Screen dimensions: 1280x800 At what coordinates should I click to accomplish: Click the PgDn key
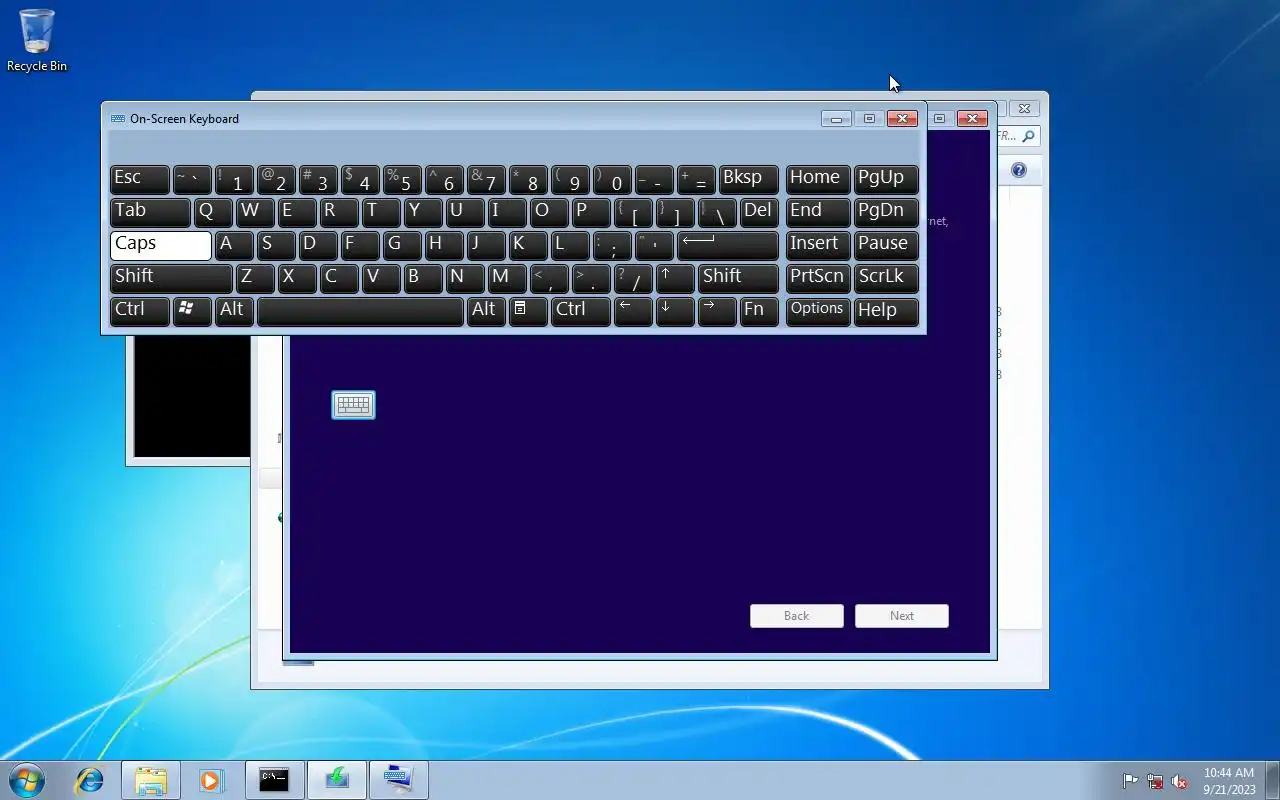[886, 212]
